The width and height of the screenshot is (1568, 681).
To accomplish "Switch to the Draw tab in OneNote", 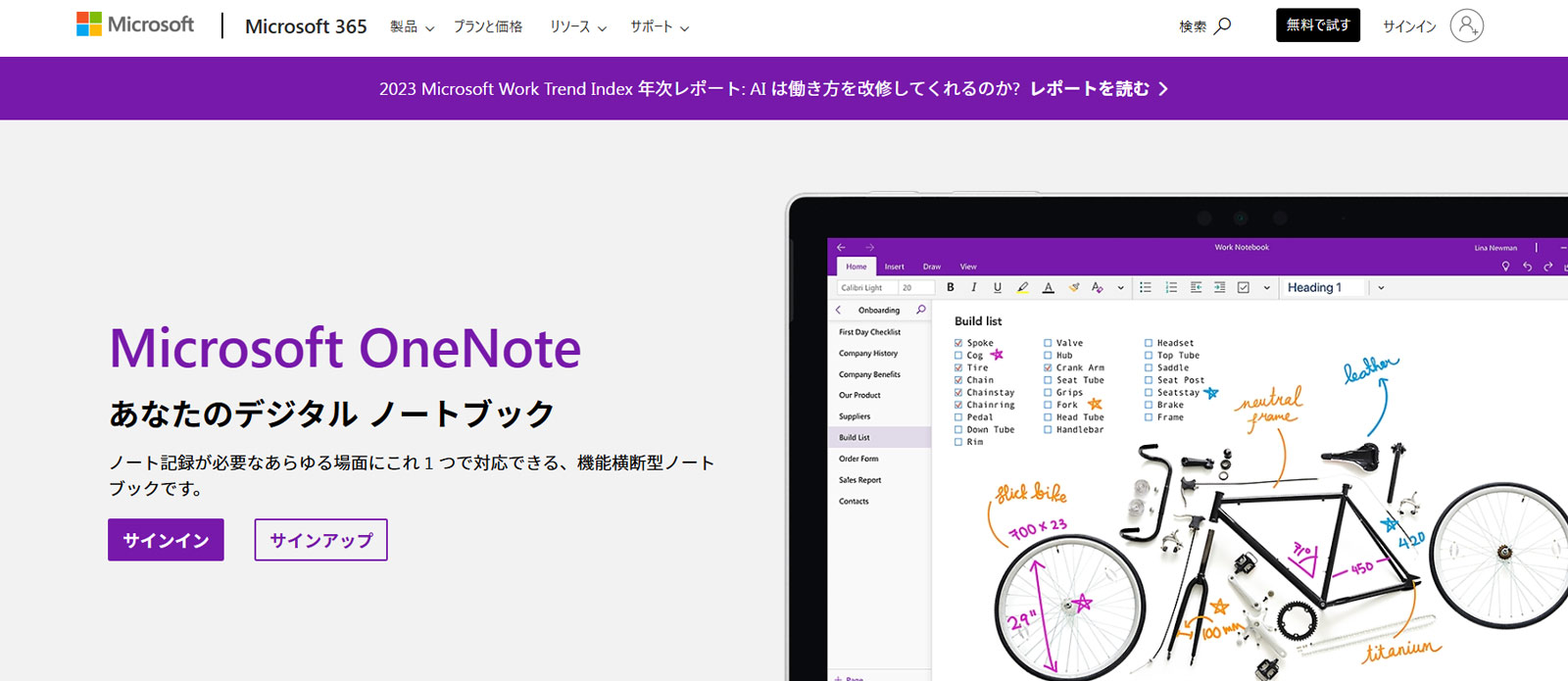I will tap(932, 267).
